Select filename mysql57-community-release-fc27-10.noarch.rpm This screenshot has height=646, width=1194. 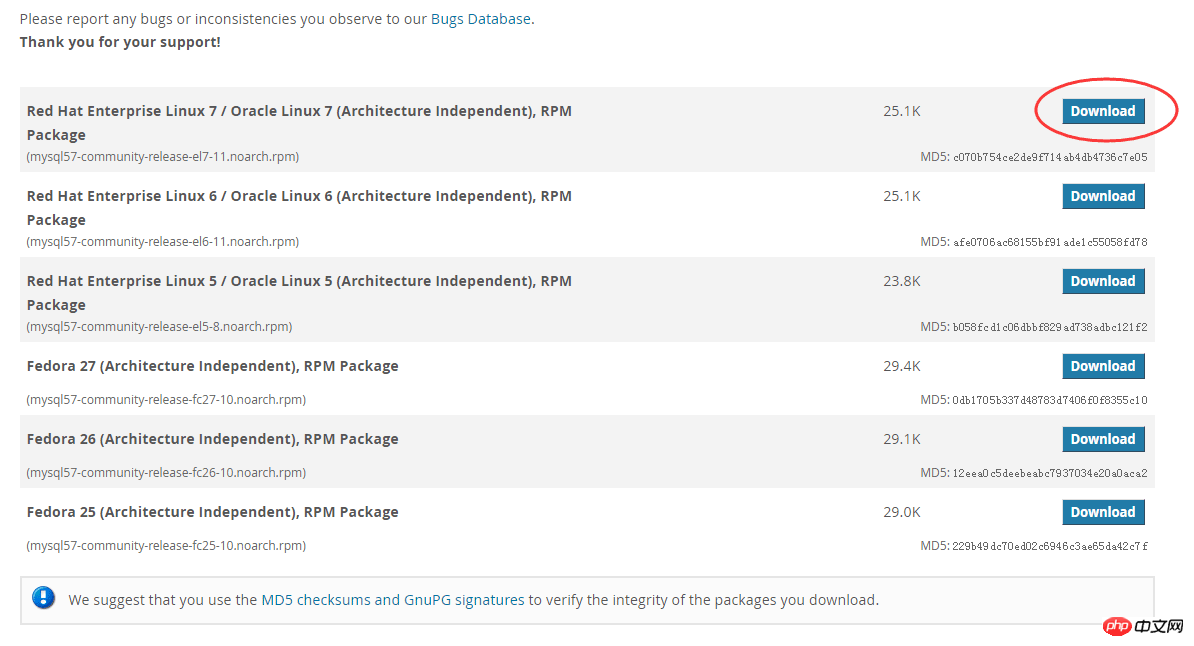(x=166, y=400)
